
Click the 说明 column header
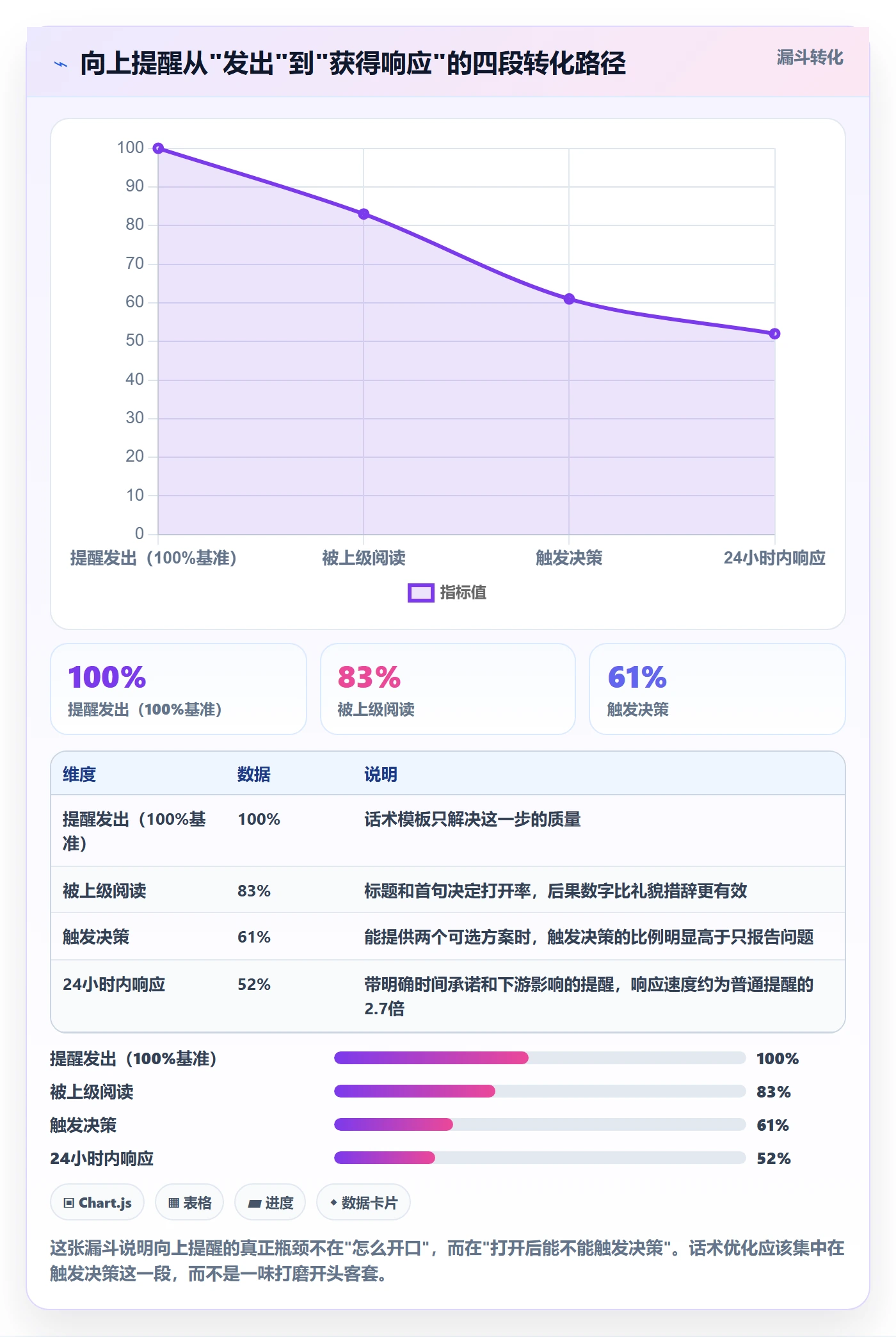tap(381, 774)
